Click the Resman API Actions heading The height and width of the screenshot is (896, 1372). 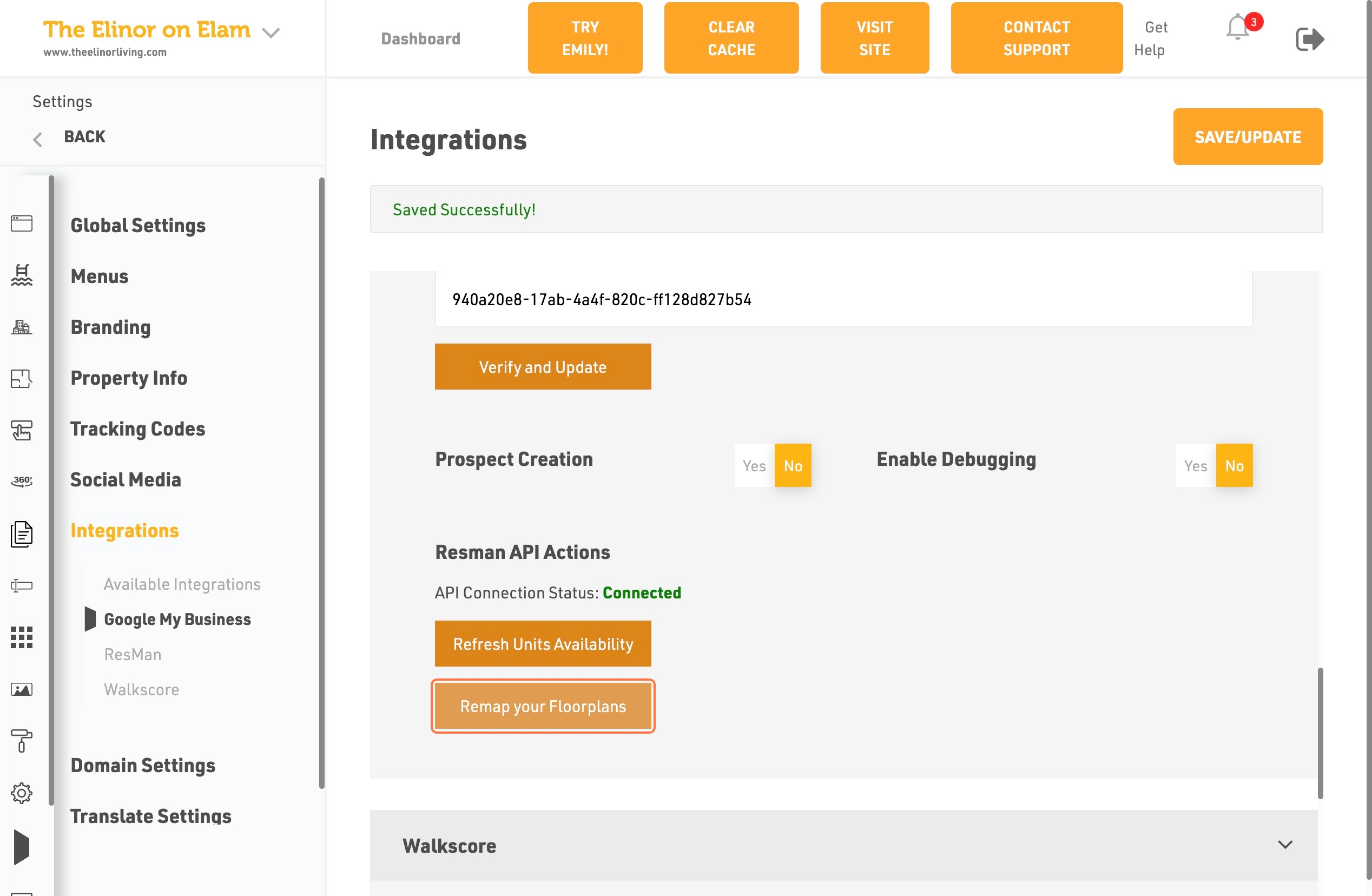pos(522,552)
